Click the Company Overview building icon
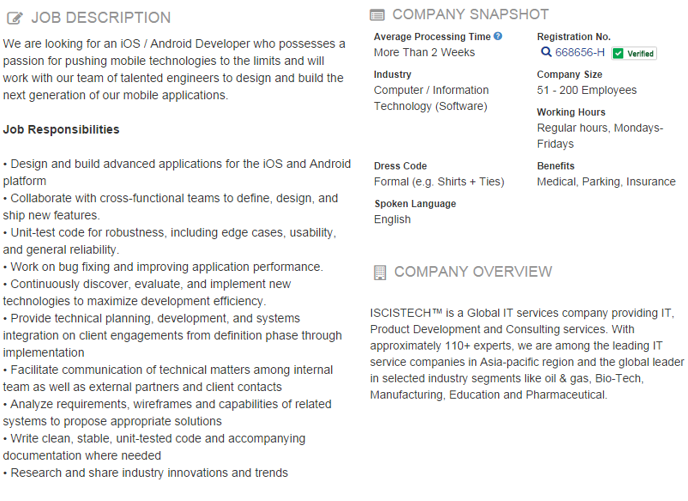The height and width of the screenshot is (501, 688). [380, 272]
